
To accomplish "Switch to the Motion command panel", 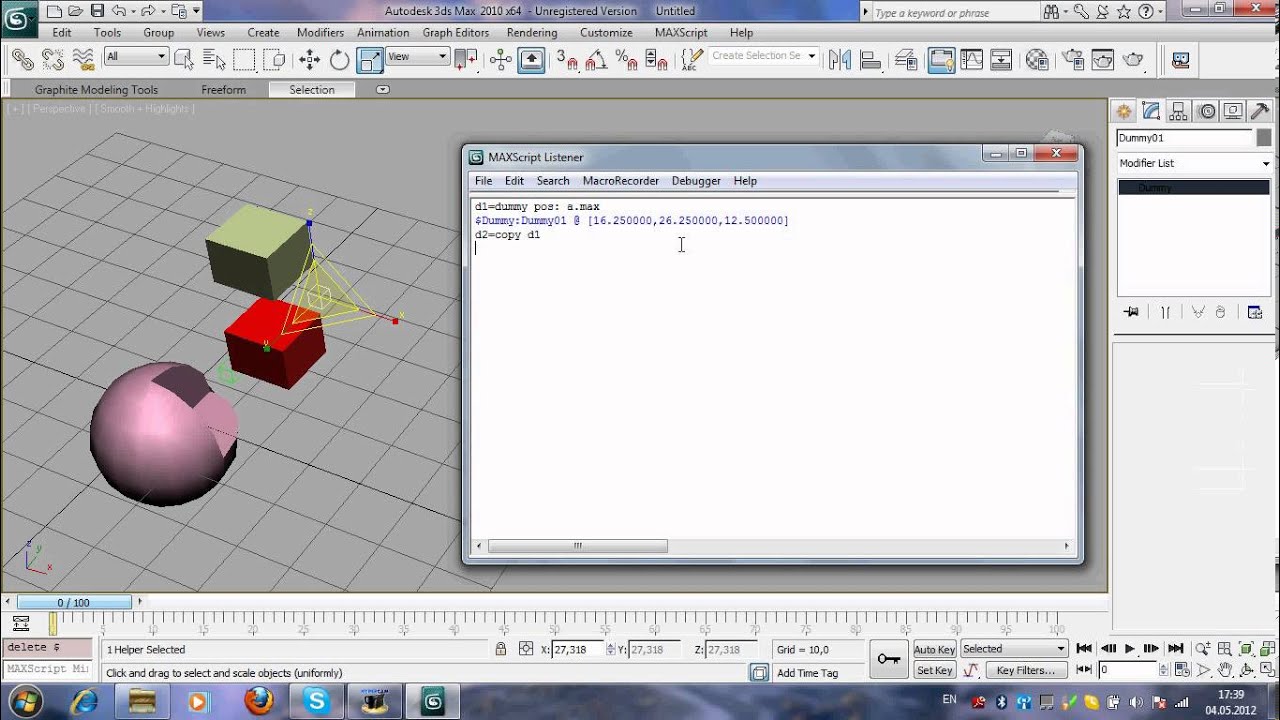I will click(x=1207, y=111).
